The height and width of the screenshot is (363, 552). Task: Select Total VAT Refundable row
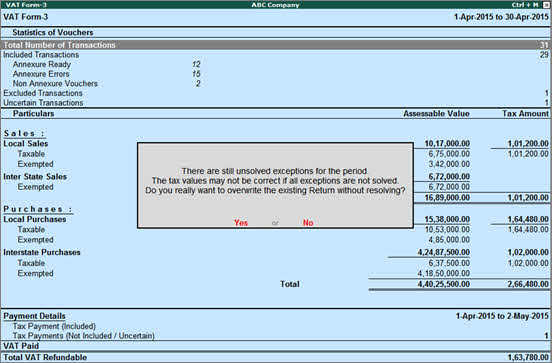tap(275, 357)
